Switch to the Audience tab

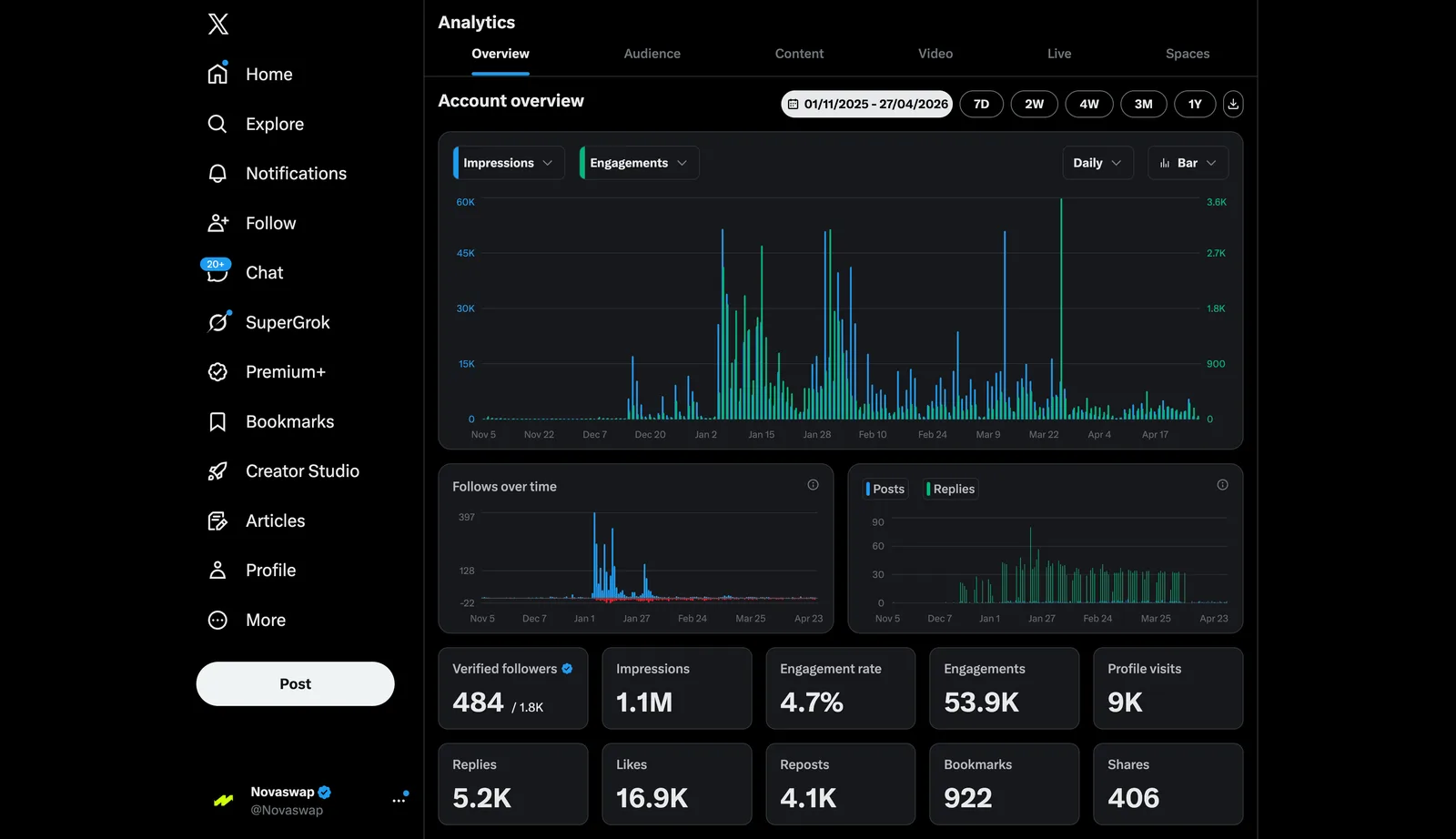pos(652,54)
